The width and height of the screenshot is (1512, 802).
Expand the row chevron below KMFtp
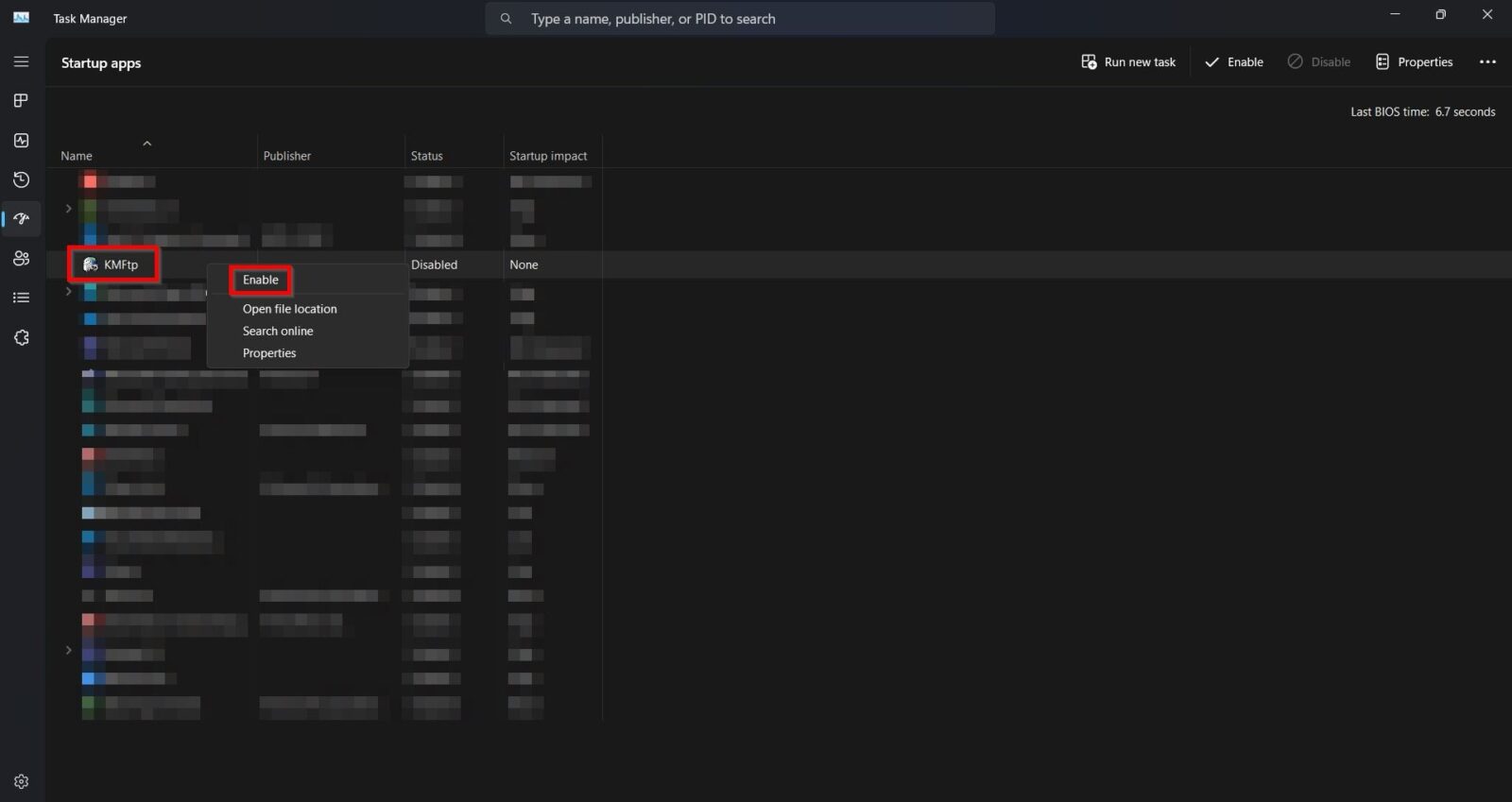68,292
